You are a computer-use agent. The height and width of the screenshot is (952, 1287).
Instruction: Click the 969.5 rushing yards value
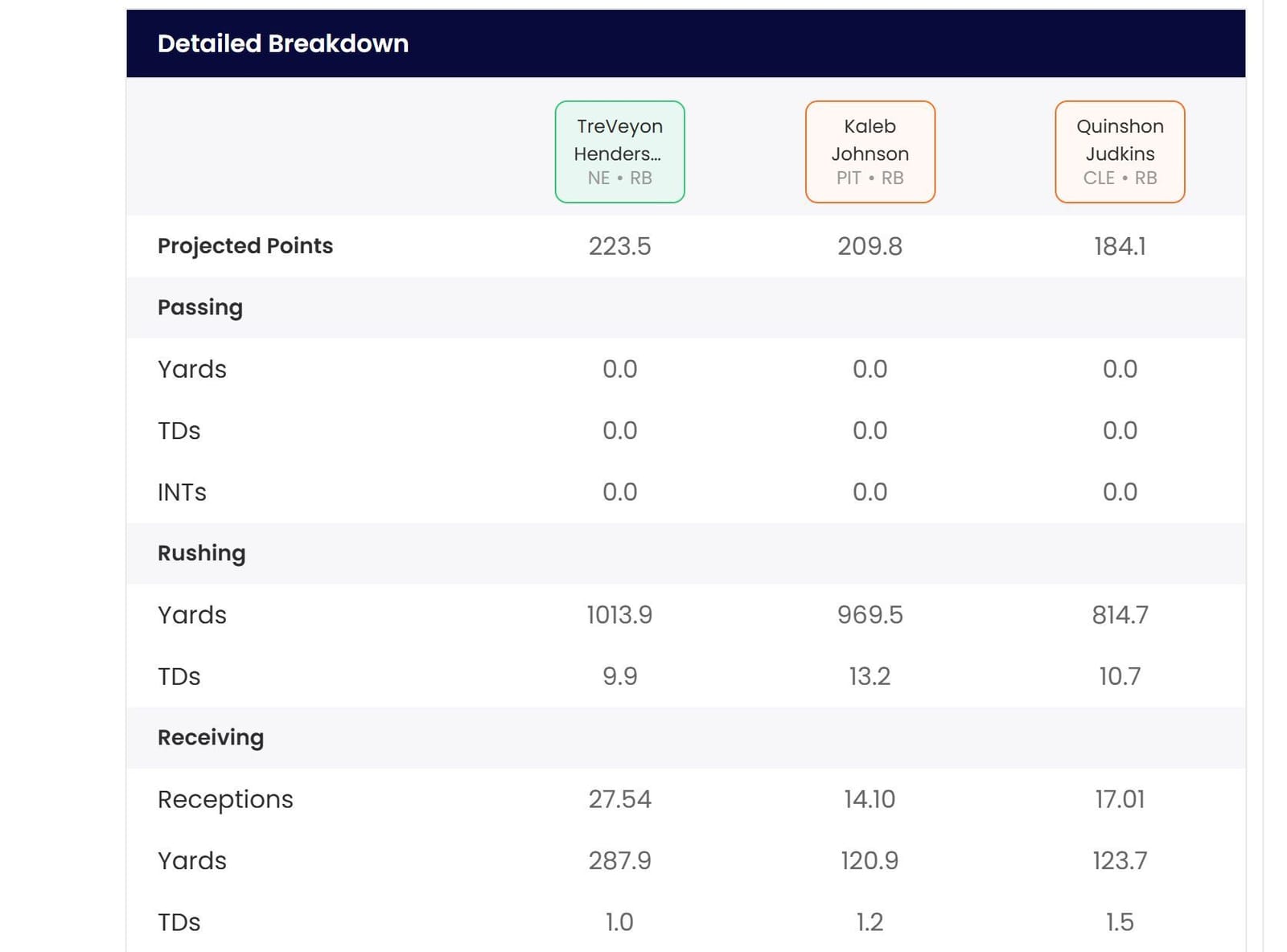870,615
